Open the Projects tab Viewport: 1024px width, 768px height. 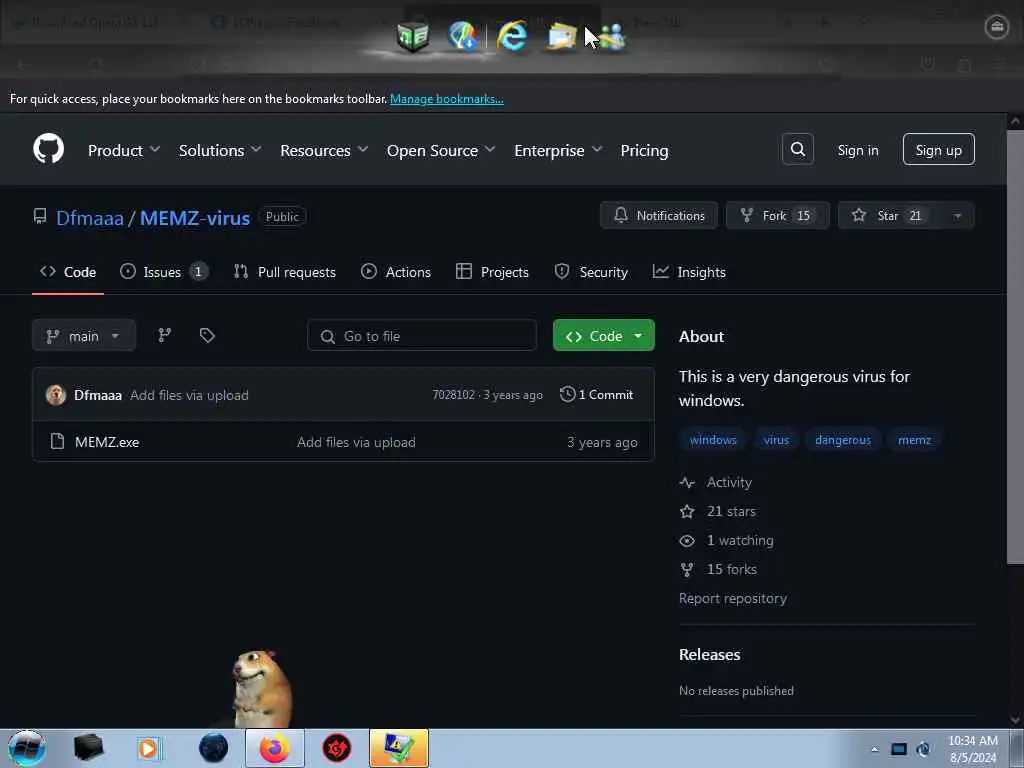(x=492, y=272)
